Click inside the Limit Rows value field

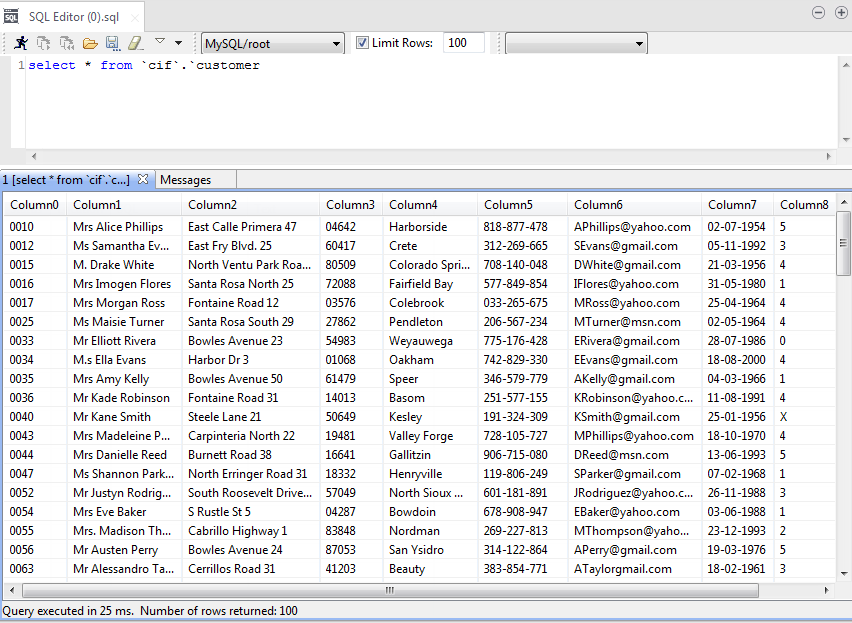pyautogui.click(x=463, y=43)
